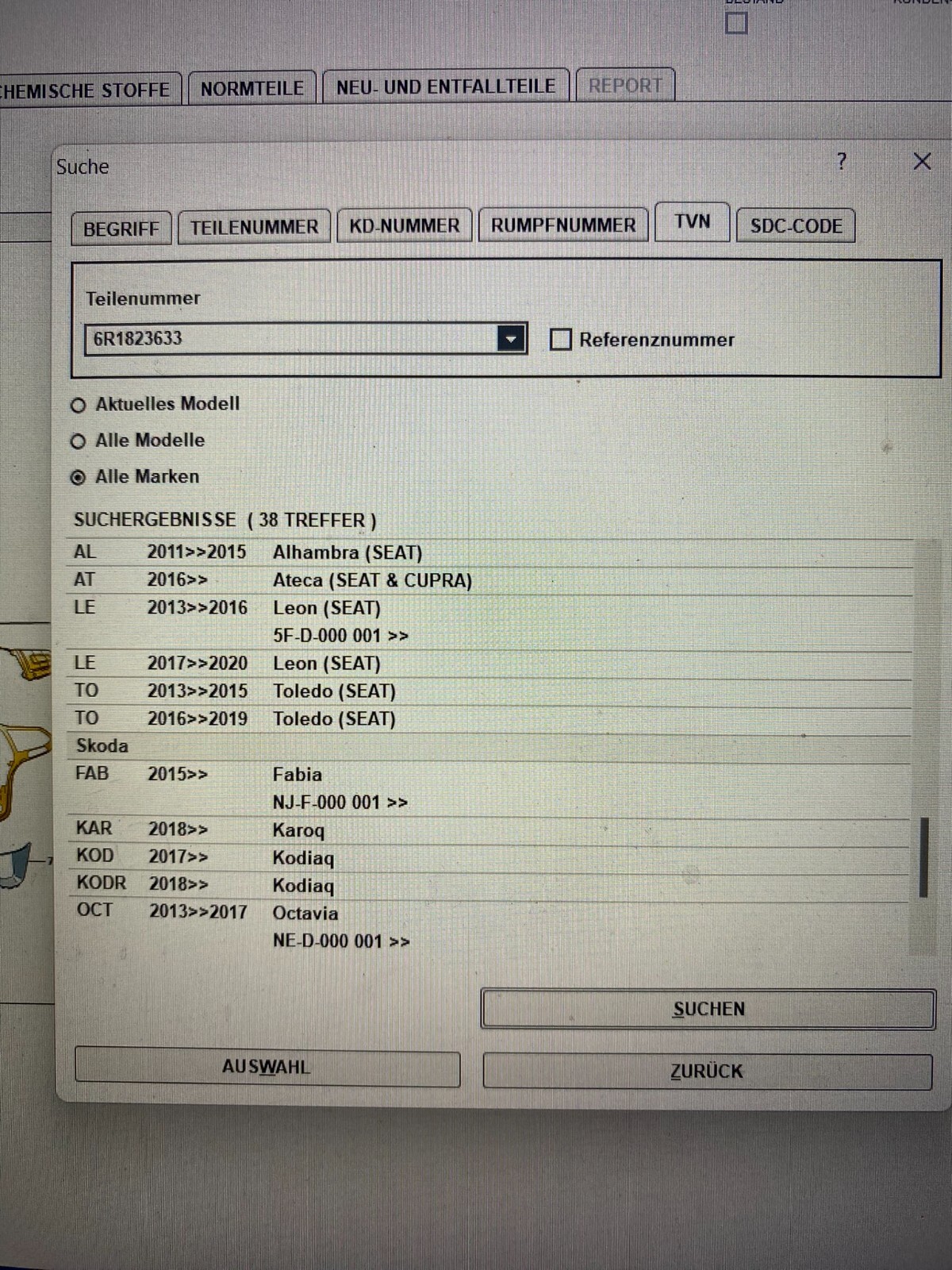Select the Skoda Karoq 2018 result row
The image size is (952, 1270).
pos(298,830)
